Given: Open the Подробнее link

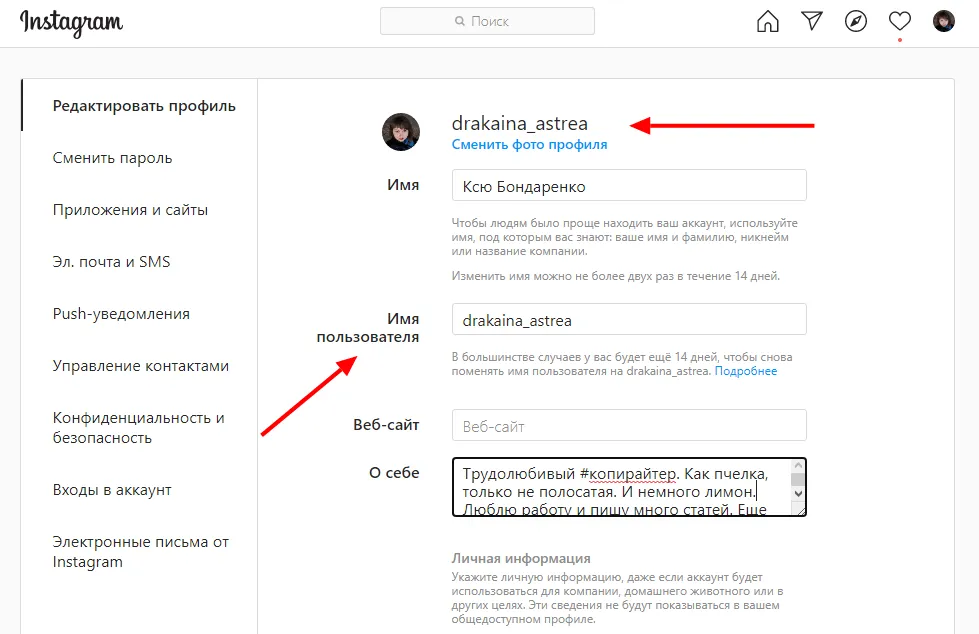Looking at the screenshot, I should 745,371.
